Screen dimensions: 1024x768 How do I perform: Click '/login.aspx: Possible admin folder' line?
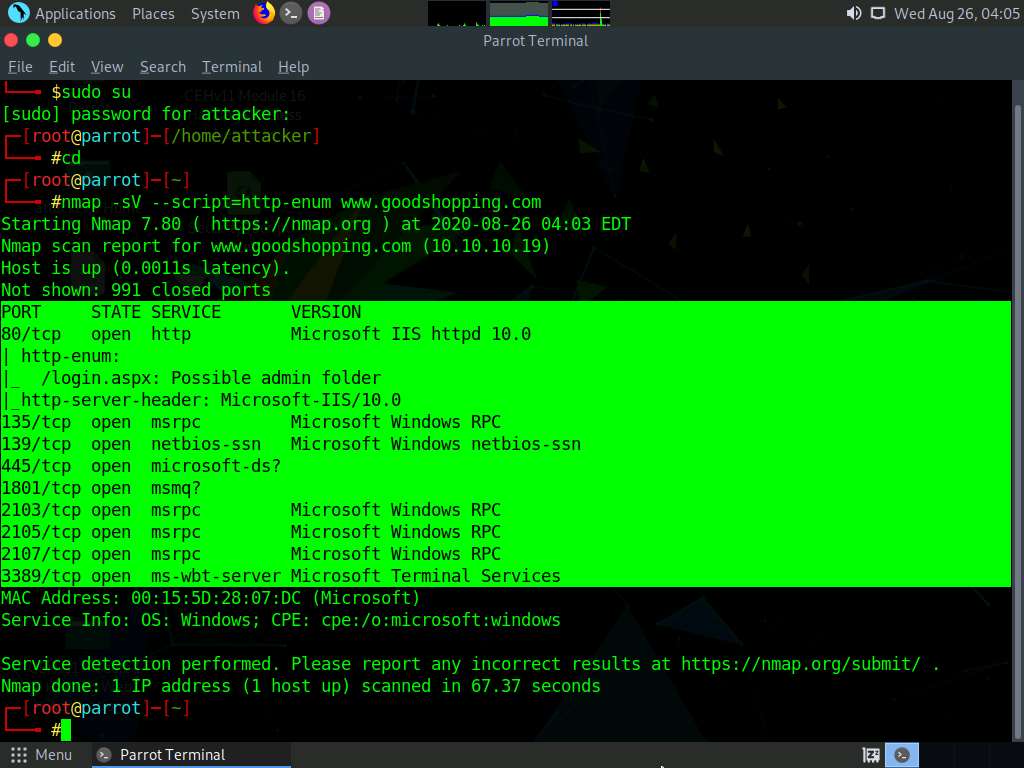coord(211,378)
